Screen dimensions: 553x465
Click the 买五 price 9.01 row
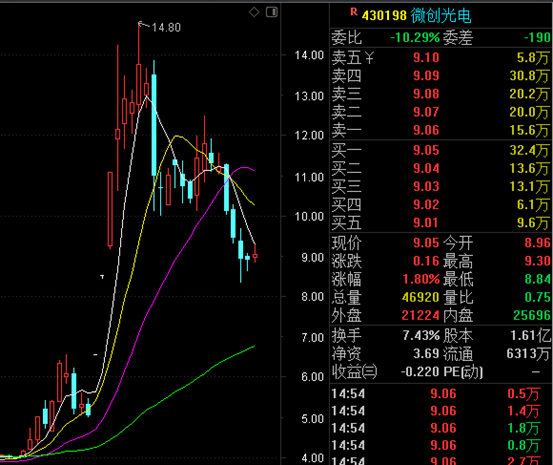[x=441, y=223]
